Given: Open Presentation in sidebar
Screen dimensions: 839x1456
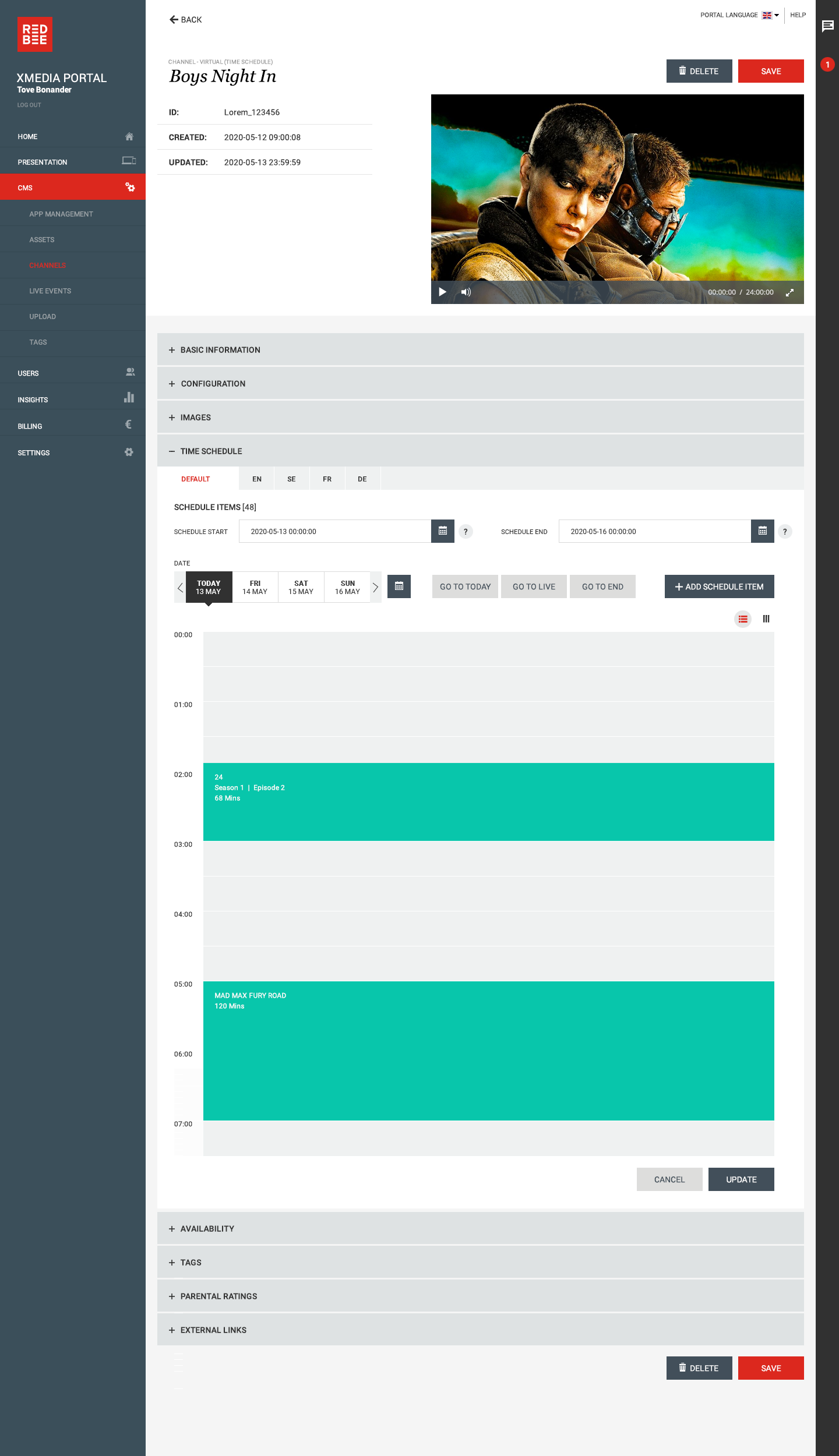Looking at the screenshot, I should pos(73,162).
